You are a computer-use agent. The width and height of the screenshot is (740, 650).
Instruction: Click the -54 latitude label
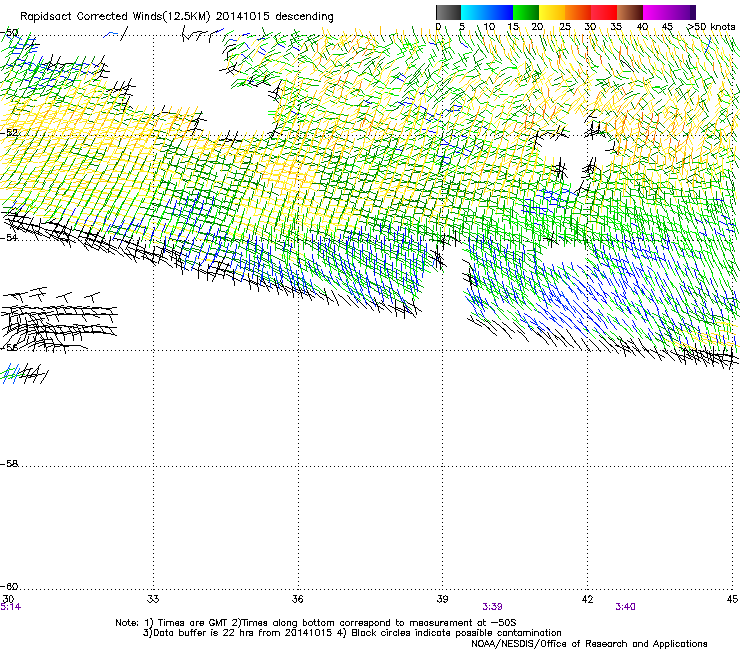point(9,238)
